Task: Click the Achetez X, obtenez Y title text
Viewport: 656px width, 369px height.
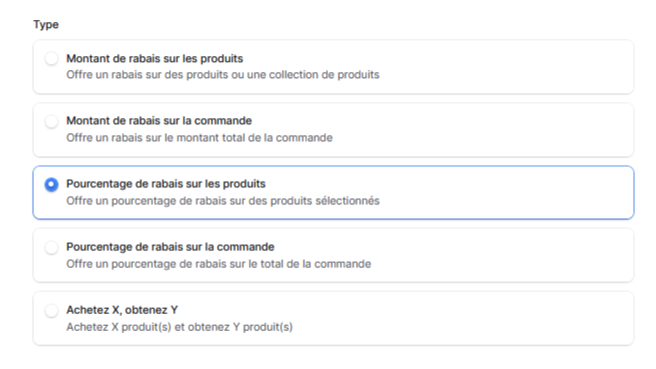Action: tap(122, 310)
